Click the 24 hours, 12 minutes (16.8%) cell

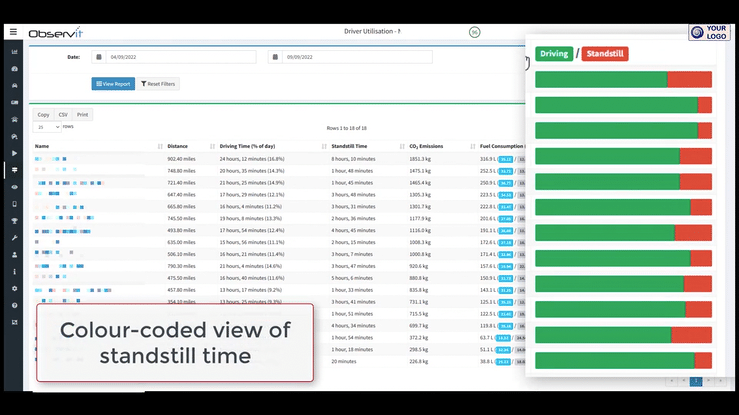pos(252,159)
